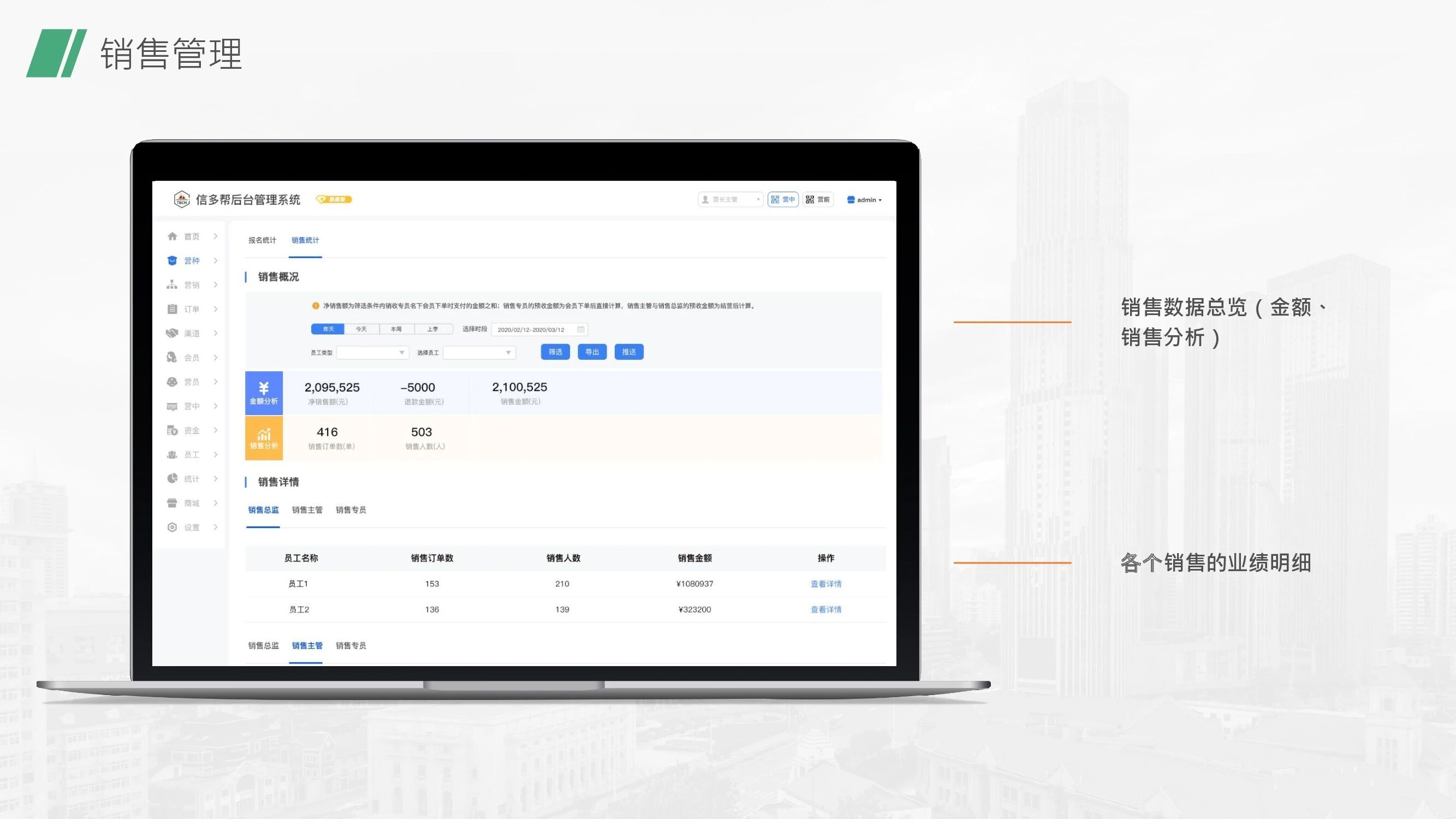Click the 导出 export button
The width and height of the screenshot is (1456, 819).
click(x=592, y=352)
